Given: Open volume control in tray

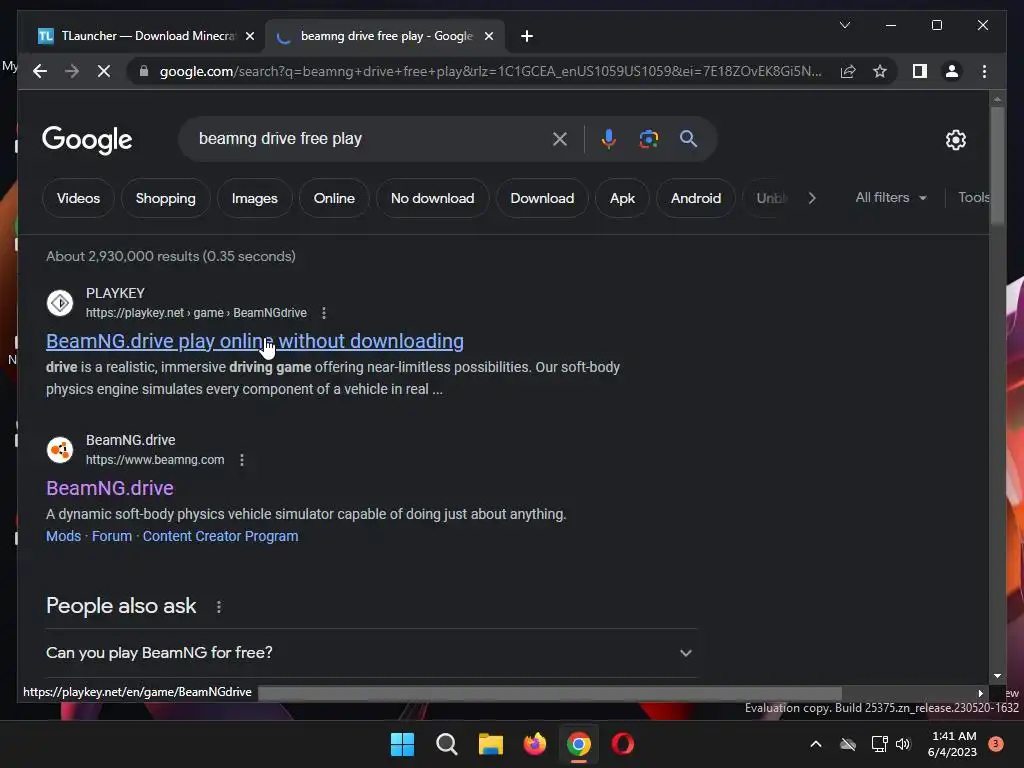Looking at the screenshot, I should (903, 744).
